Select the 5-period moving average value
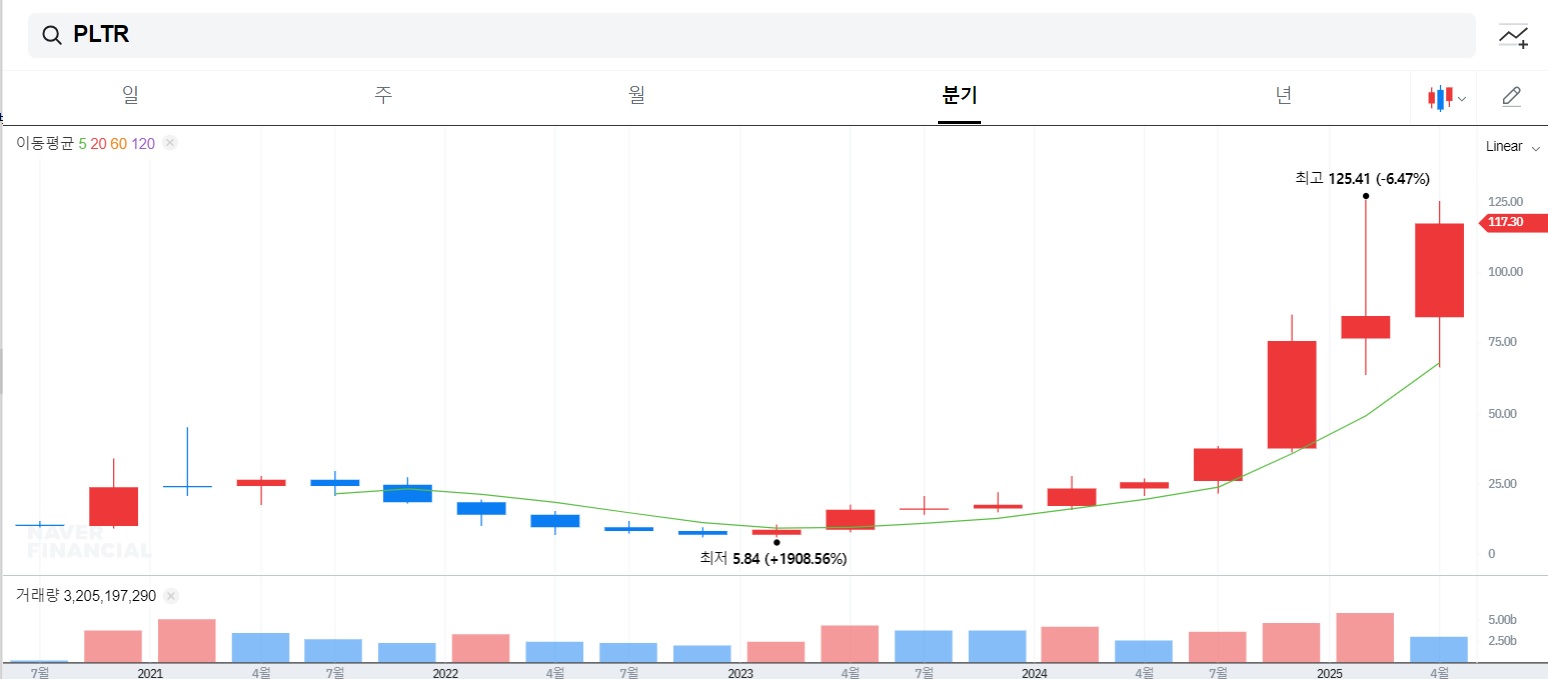This screenshot has height=679, width=1548. tap(83, 143)
